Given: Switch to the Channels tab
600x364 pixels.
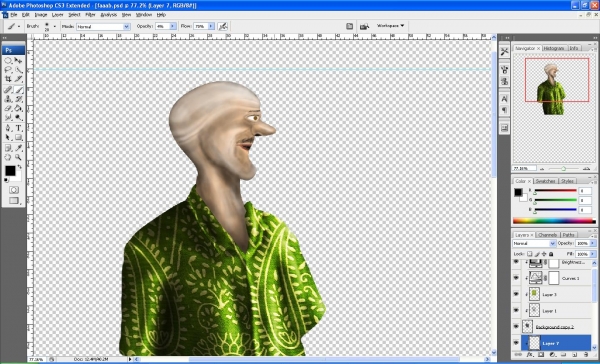Looking at the screenshot, I should coord(548,235).
